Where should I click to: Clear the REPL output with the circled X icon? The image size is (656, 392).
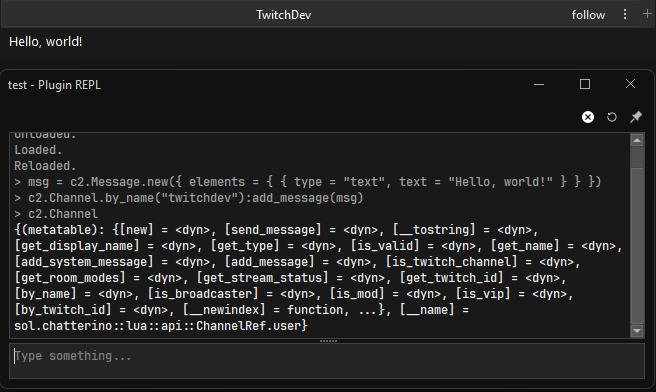588,117
